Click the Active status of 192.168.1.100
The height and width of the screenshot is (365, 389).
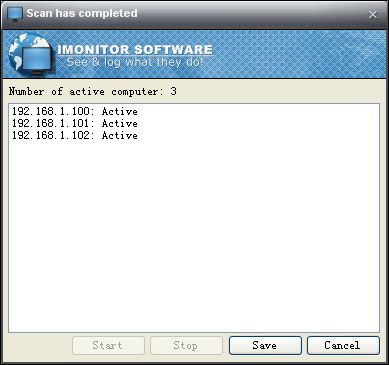[x=120, y=111]
